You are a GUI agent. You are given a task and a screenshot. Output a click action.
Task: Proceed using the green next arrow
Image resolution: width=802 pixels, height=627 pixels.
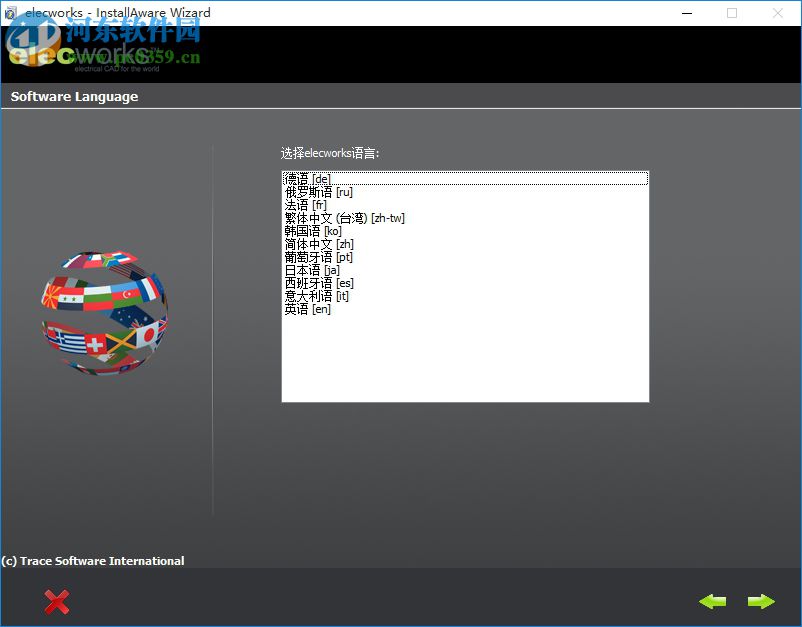761,601
